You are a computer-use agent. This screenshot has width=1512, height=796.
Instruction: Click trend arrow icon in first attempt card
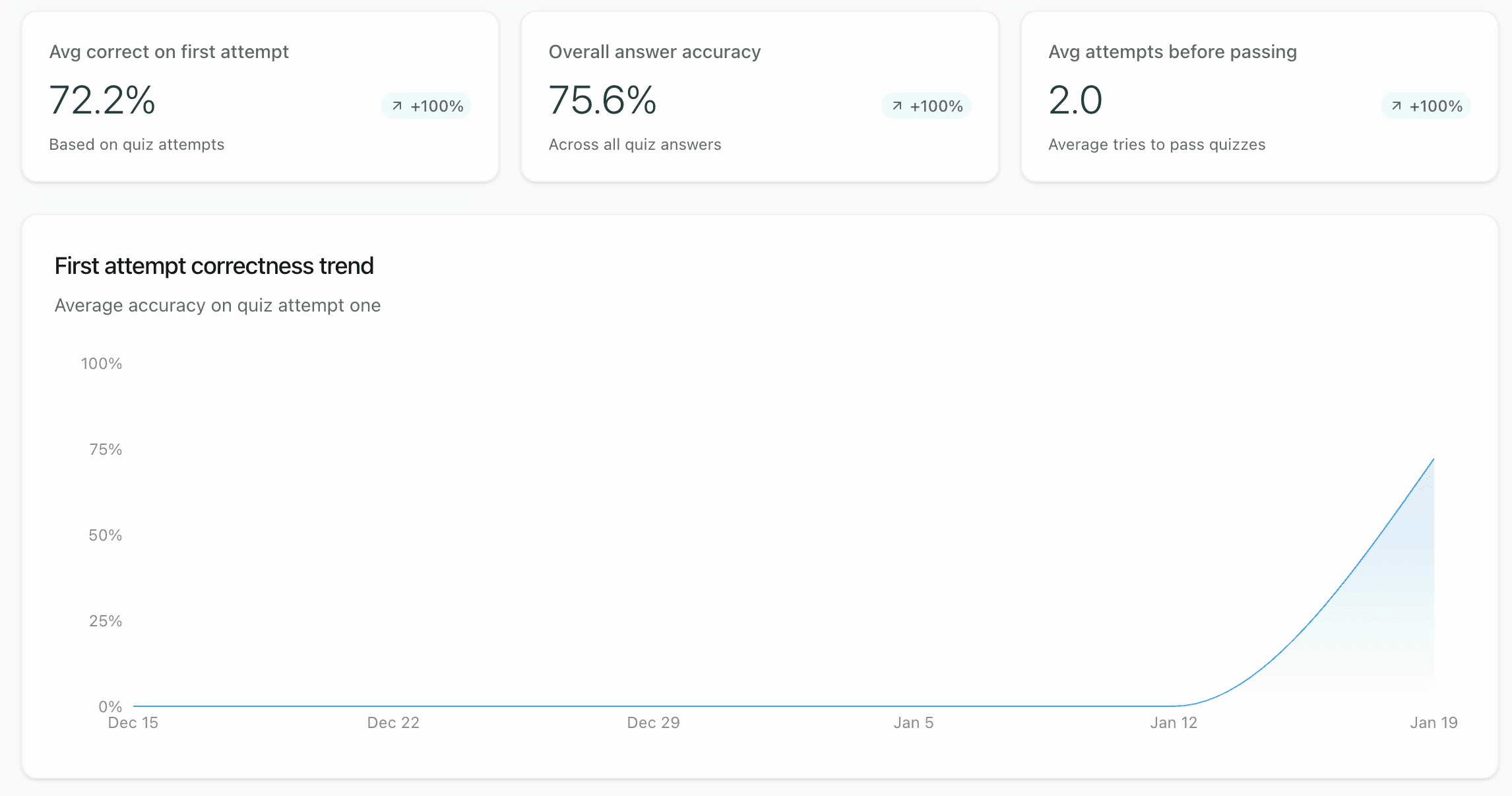click(397, 106)
